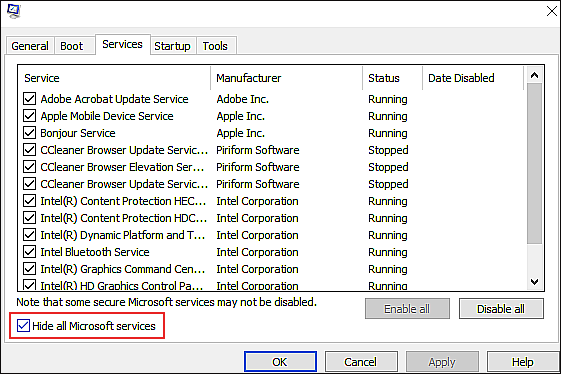Select the Apple Mobile Device Service name
Image resolution: width=561 pixels, height=374 pixels.
(107, 116)
